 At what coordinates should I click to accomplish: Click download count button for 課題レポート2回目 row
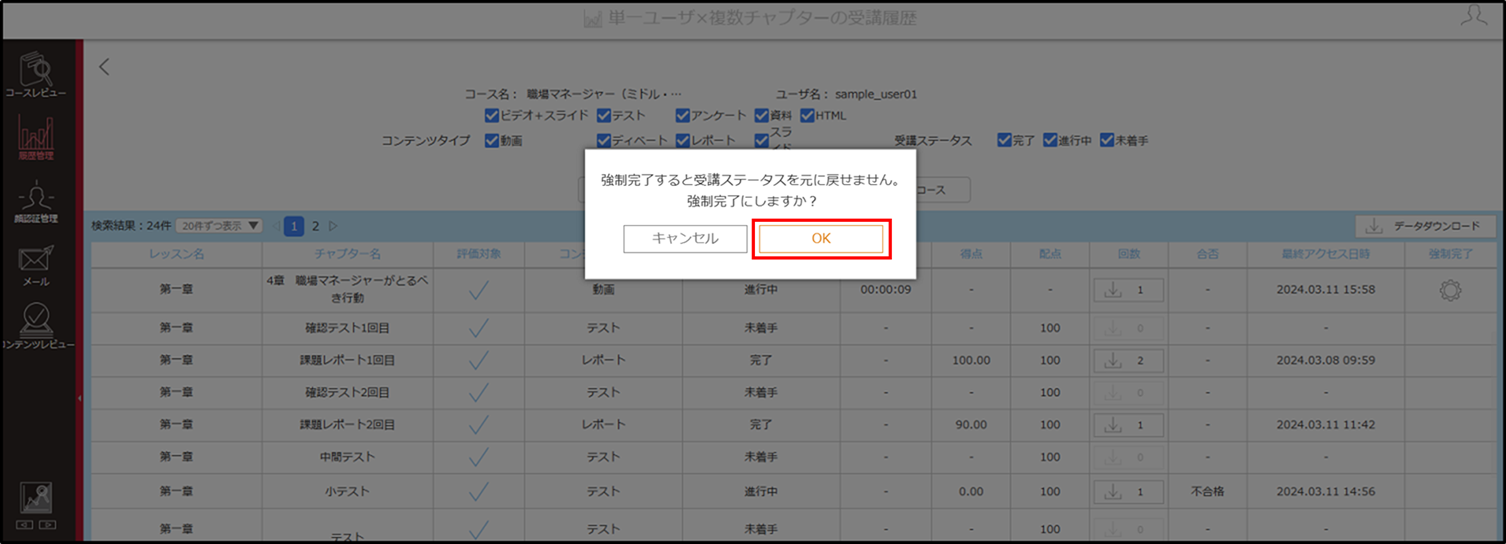click(x=1127, y=425)
